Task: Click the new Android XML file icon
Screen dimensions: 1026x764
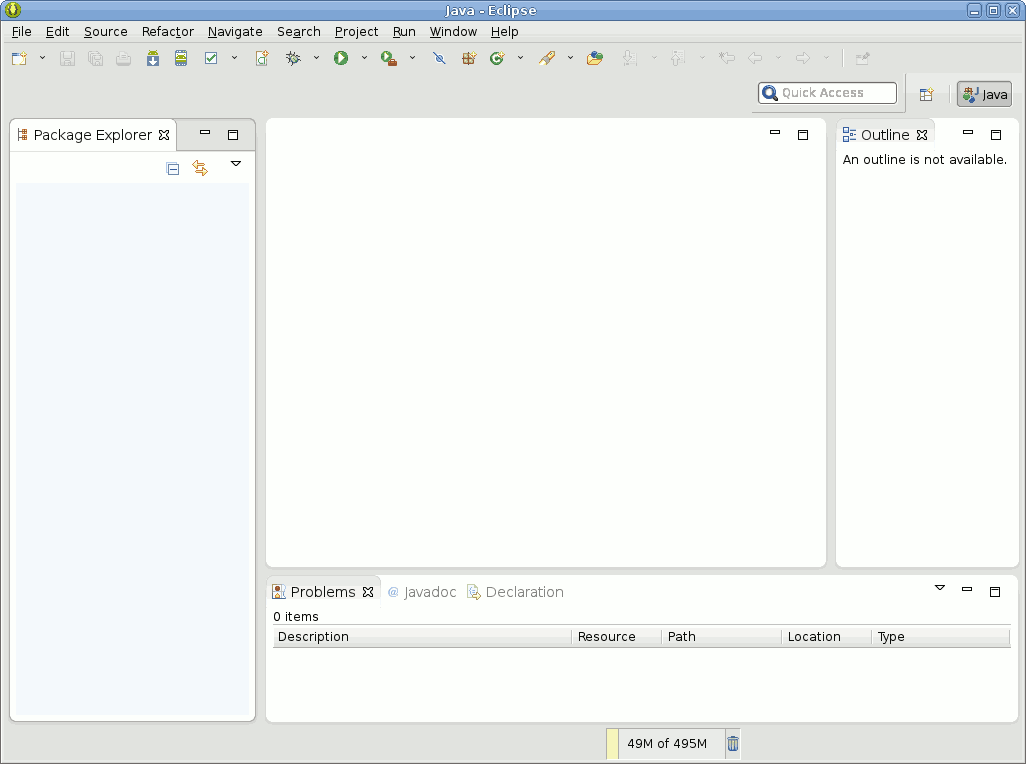Action: (x=262, y=58)
